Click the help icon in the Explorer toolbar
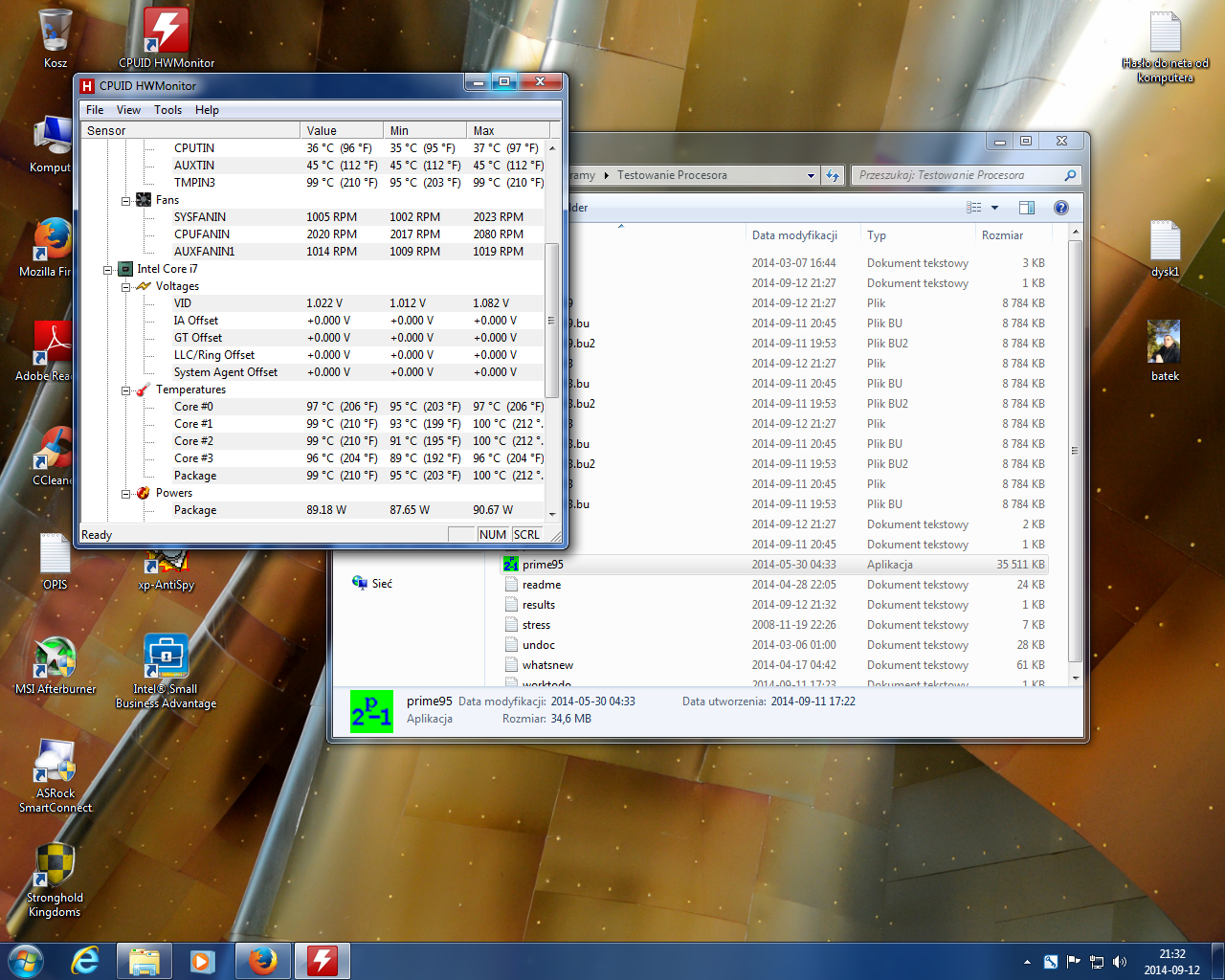The width and height of the screenshot is (1225, 980). point(1060,208)
